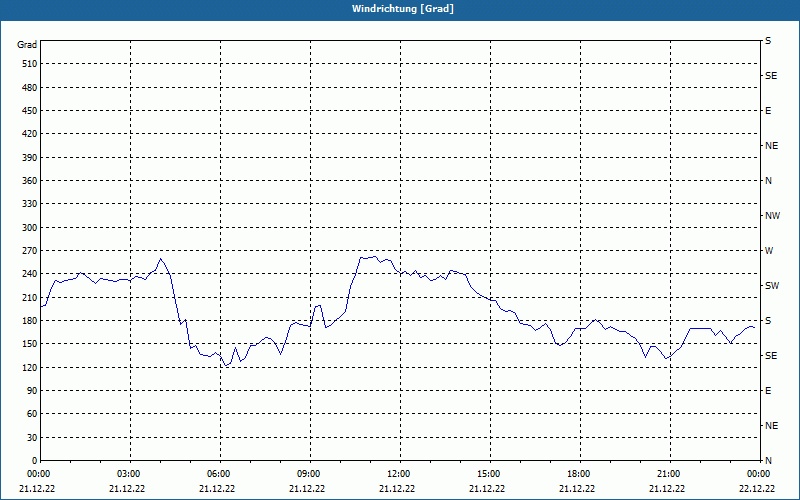
Task: Click the SW compass direction label
Action: pos(772,286)
